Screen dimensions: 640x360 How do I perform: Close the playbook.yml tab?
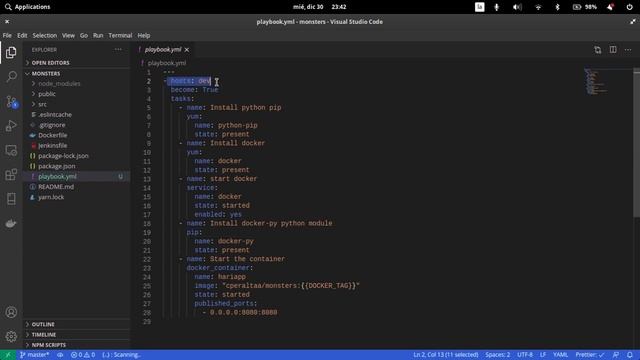coord(187,50)
